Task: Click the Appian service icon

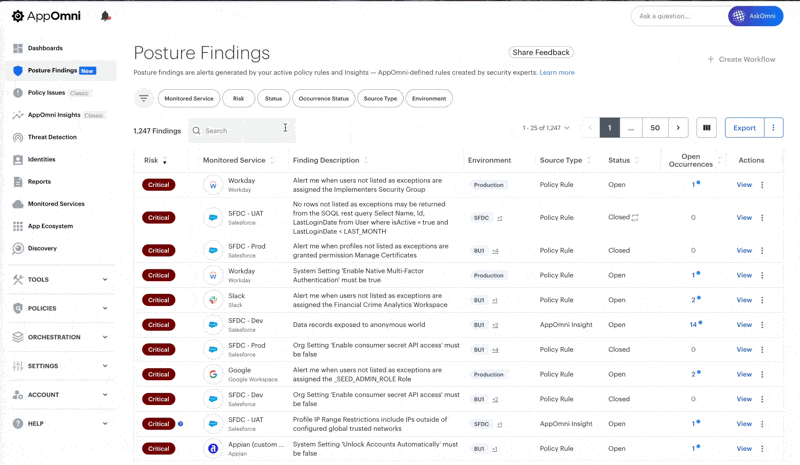Action: pos(213,449)
